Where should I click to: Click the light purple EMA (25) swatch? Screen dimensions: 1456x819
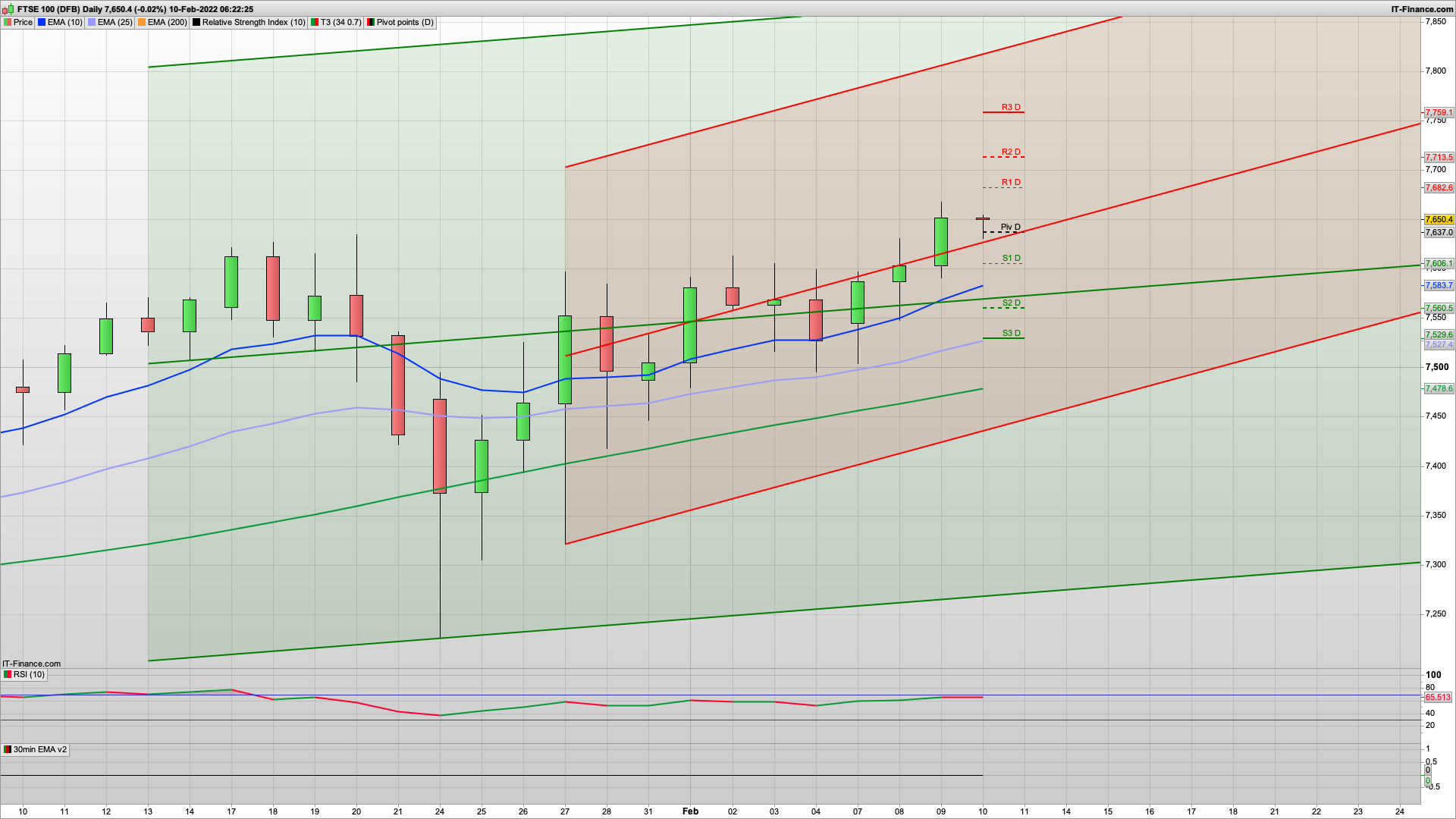92,22
